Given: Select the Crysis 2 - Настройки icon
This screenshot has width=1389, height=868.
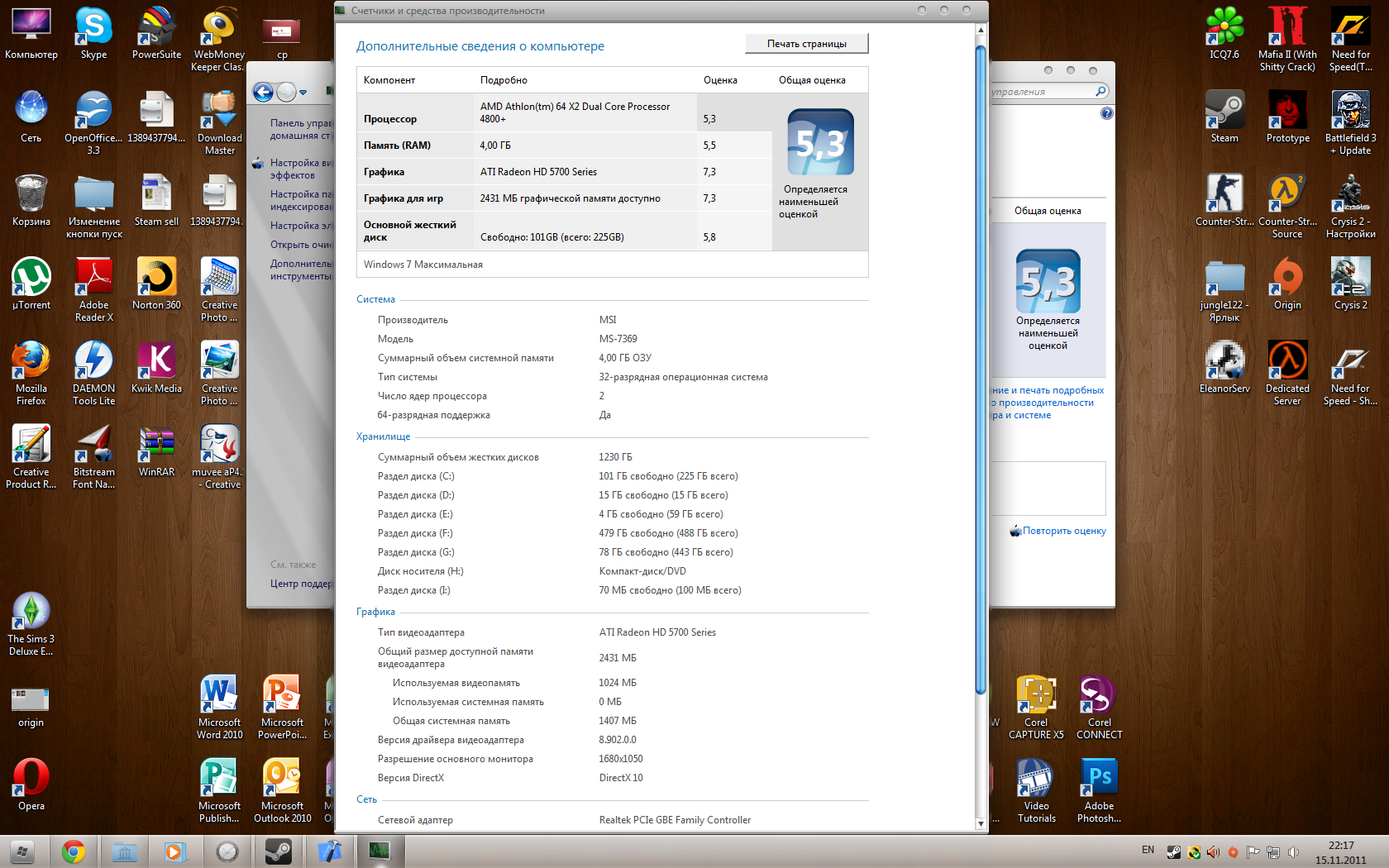Looking at the screenshot, I should point(1350,207).
